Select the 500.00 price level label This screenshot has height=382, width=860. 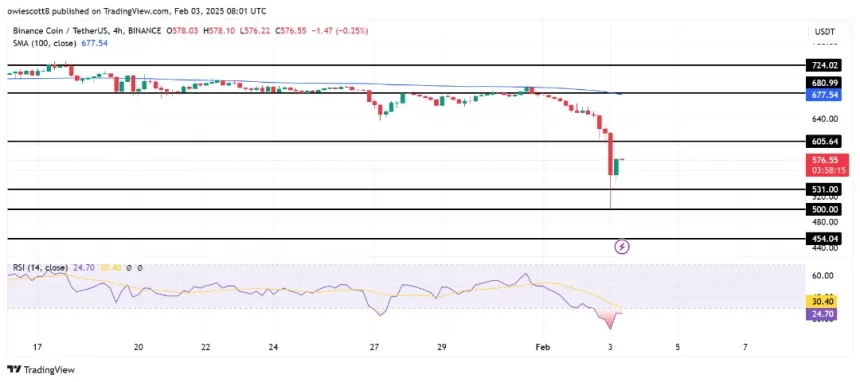pyautogui.click(x=824, y=209)
